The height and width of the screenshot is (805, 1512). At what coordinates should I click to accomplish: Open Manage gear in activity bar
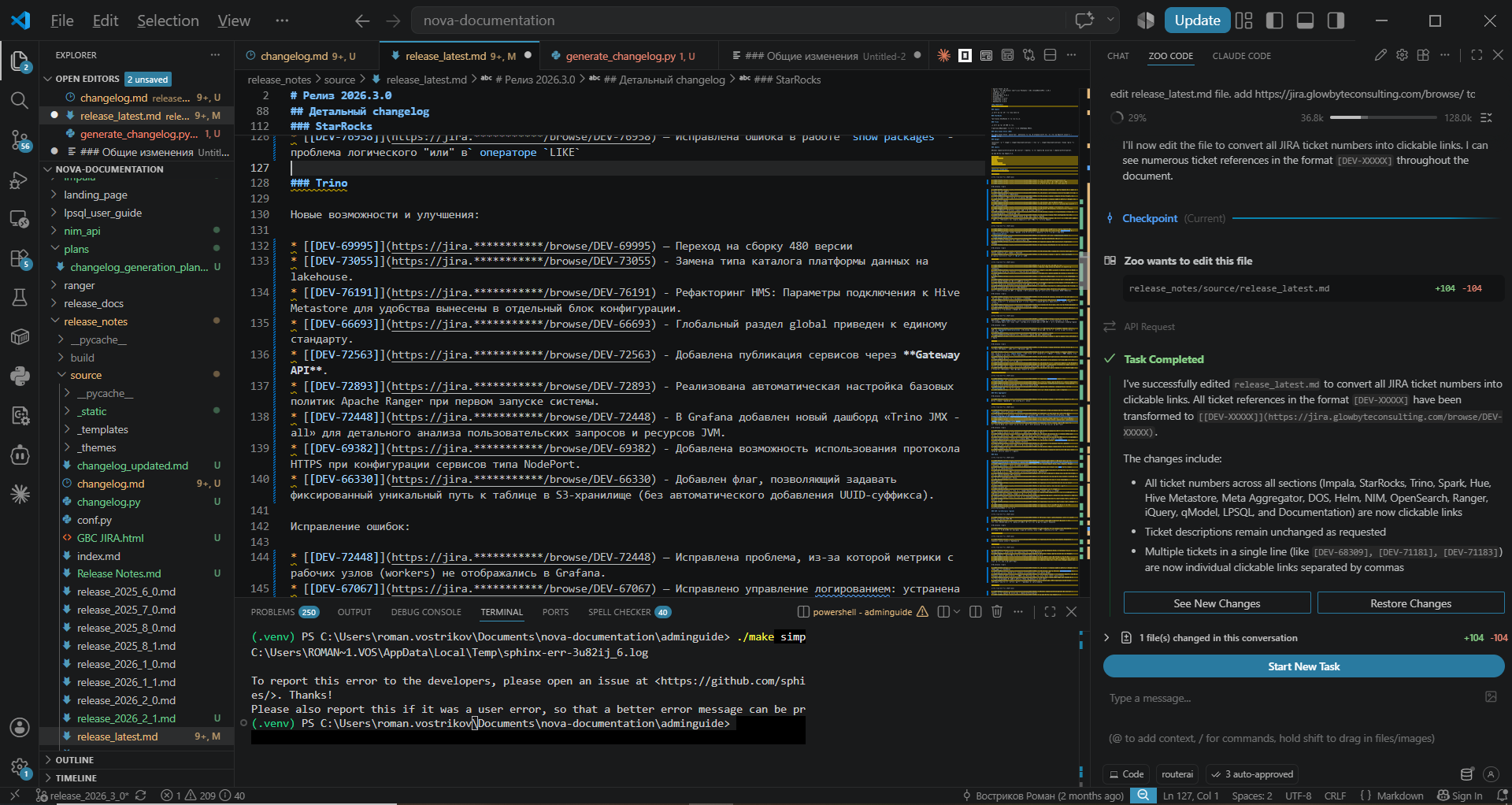coord(20,766)
